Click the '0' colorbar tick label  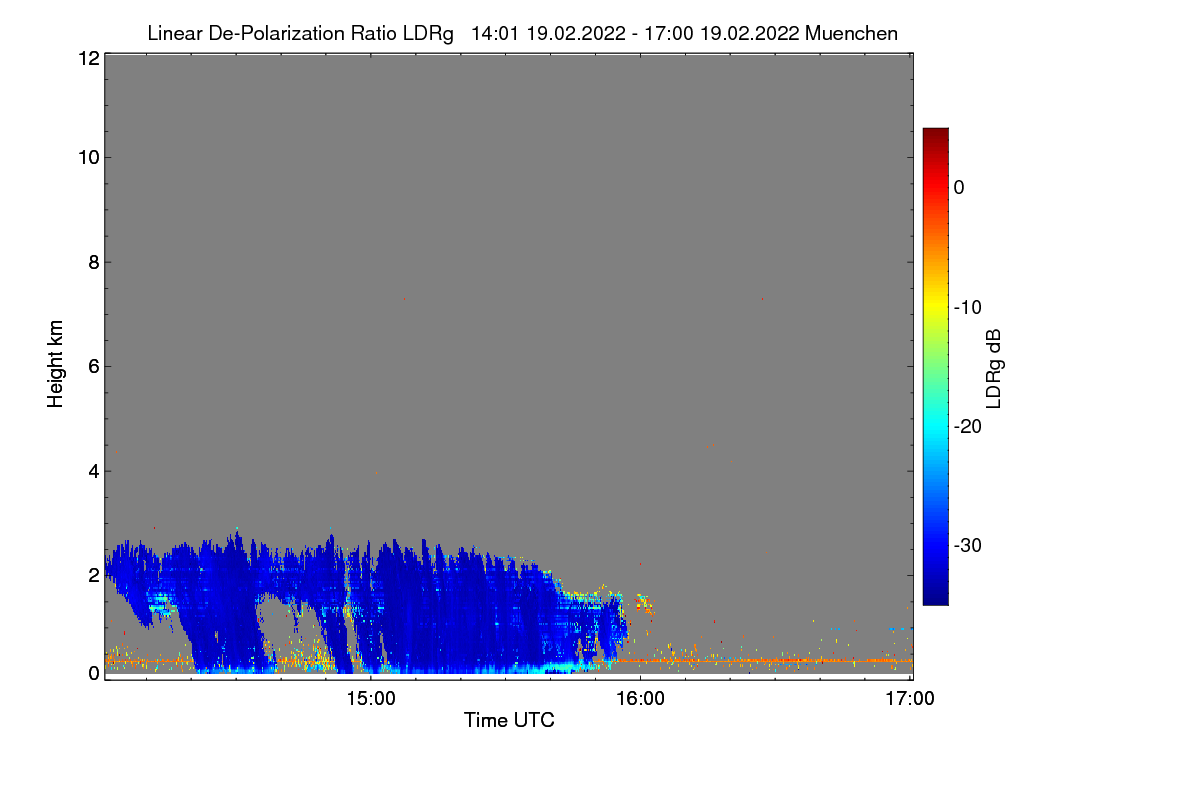959,187
